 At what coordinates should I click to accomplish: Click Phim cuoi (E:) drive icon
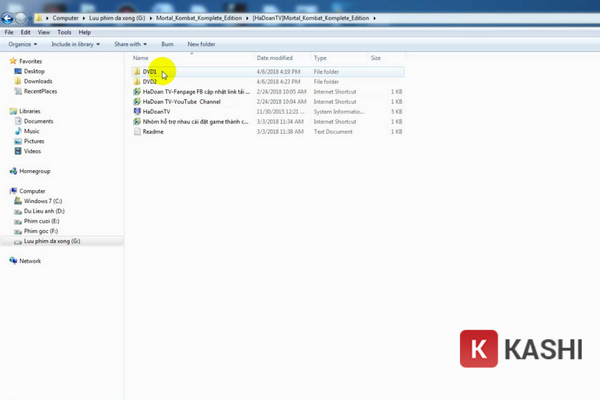coord(18,221)
